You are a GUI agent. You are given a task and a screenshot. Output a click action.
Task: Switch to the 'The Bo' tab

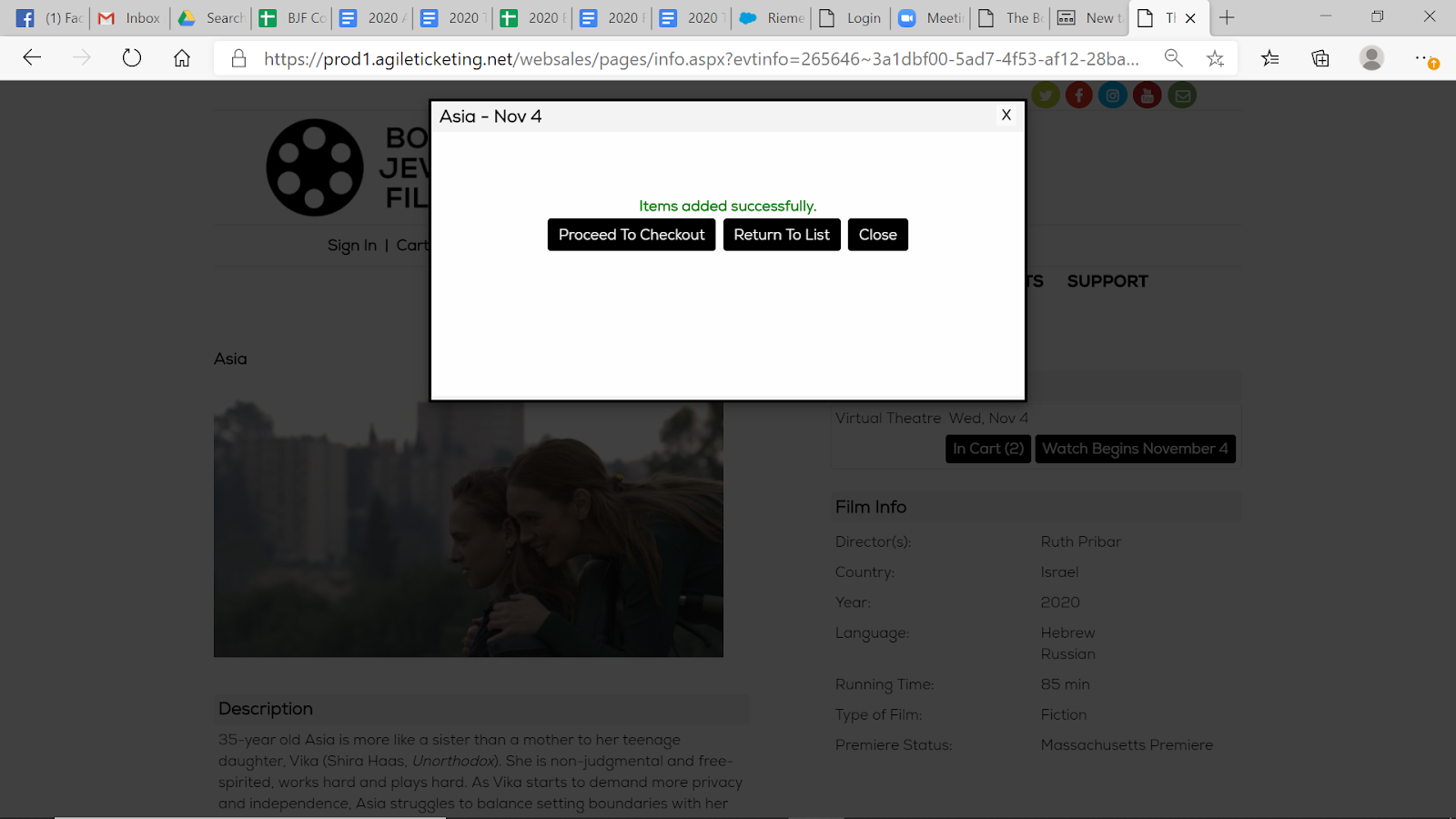[1011, 17]
